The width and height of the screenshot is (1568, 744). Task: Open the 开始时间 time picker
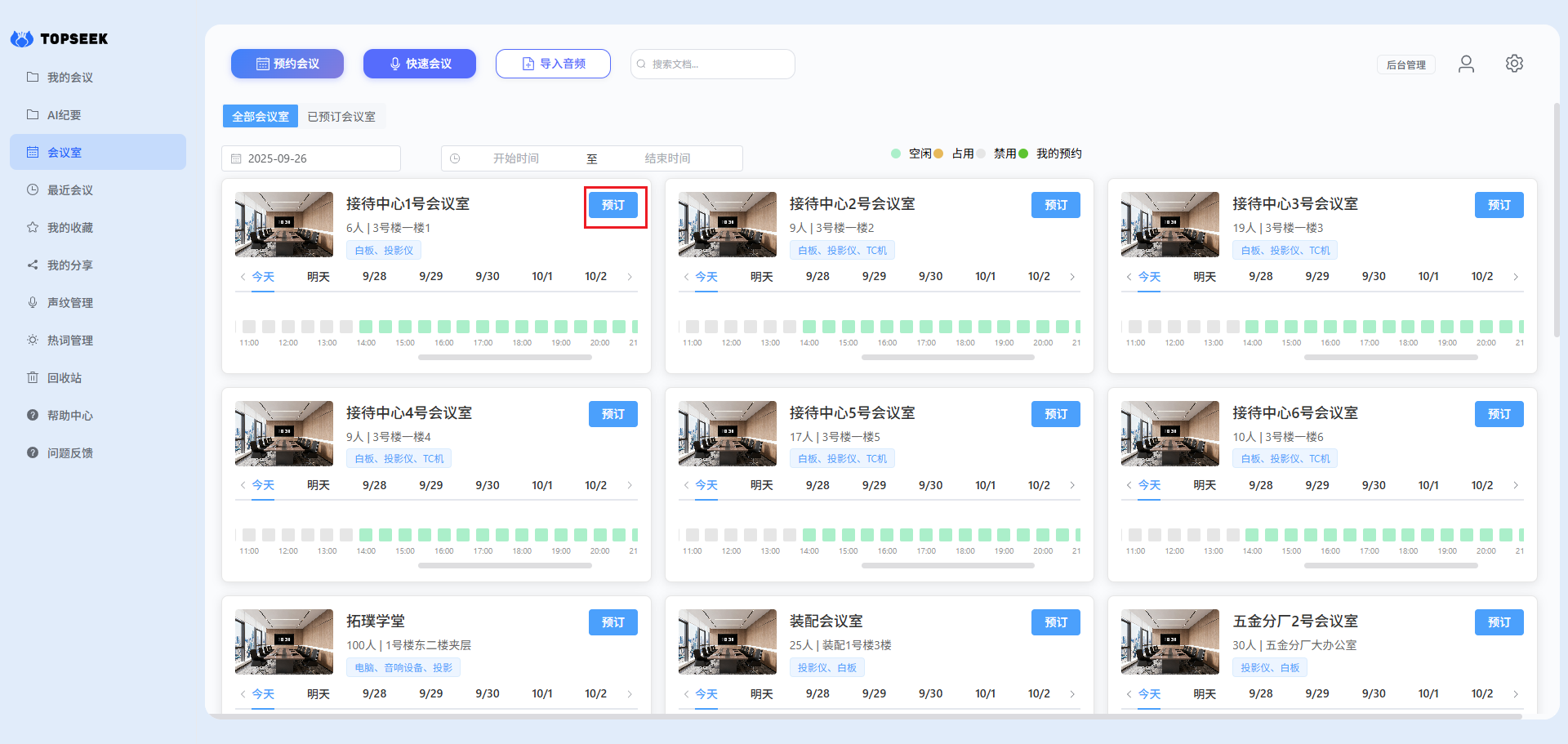click(515, 158)
